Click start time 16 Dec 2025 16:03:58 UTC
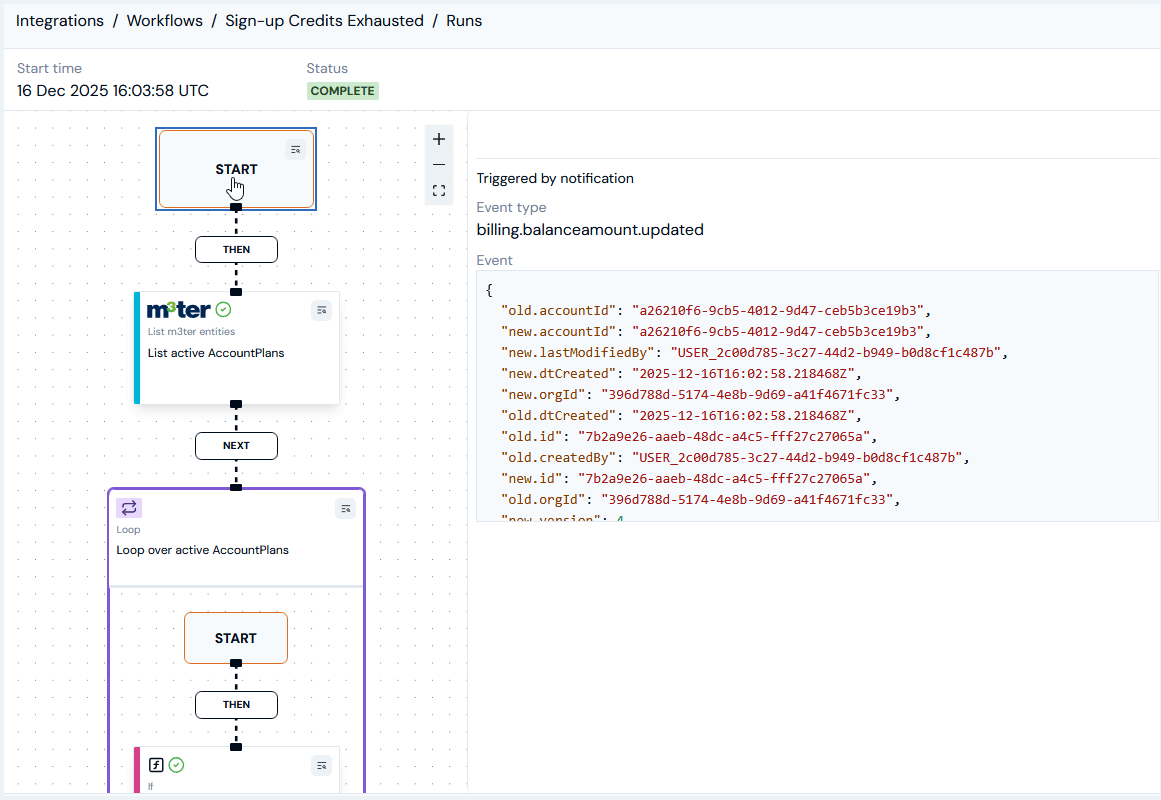1161x800 pixels. [113, 90]
